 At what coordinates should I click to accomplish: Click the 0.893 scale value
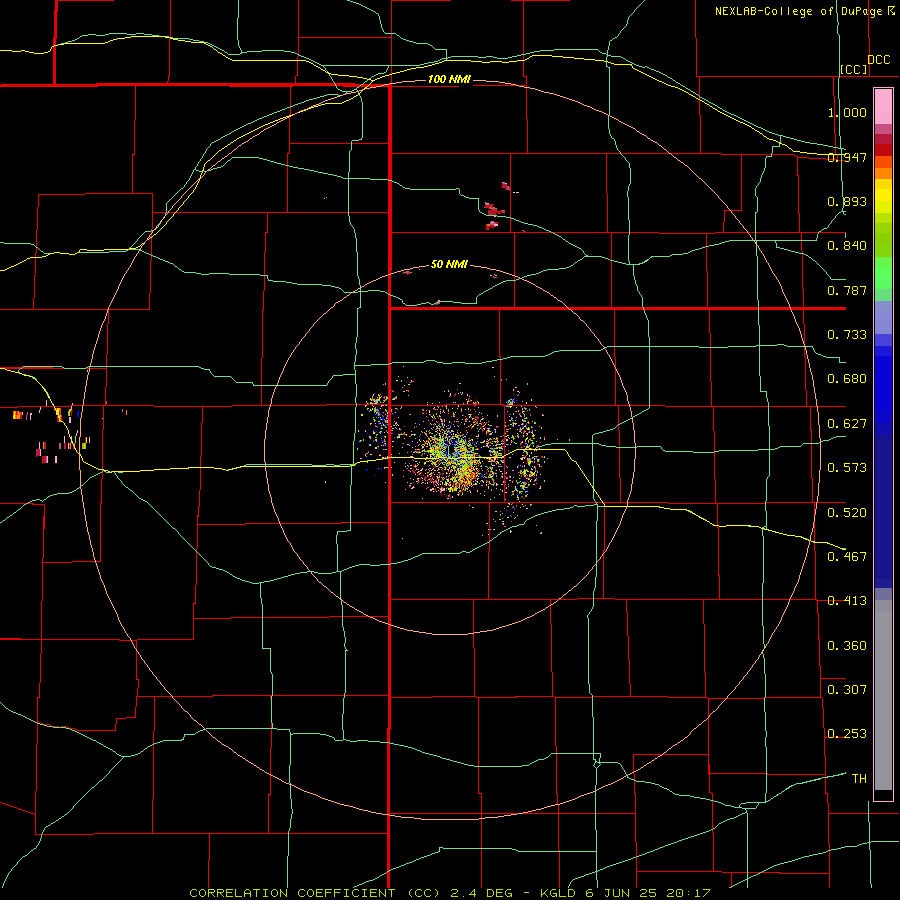click(847, 201)
